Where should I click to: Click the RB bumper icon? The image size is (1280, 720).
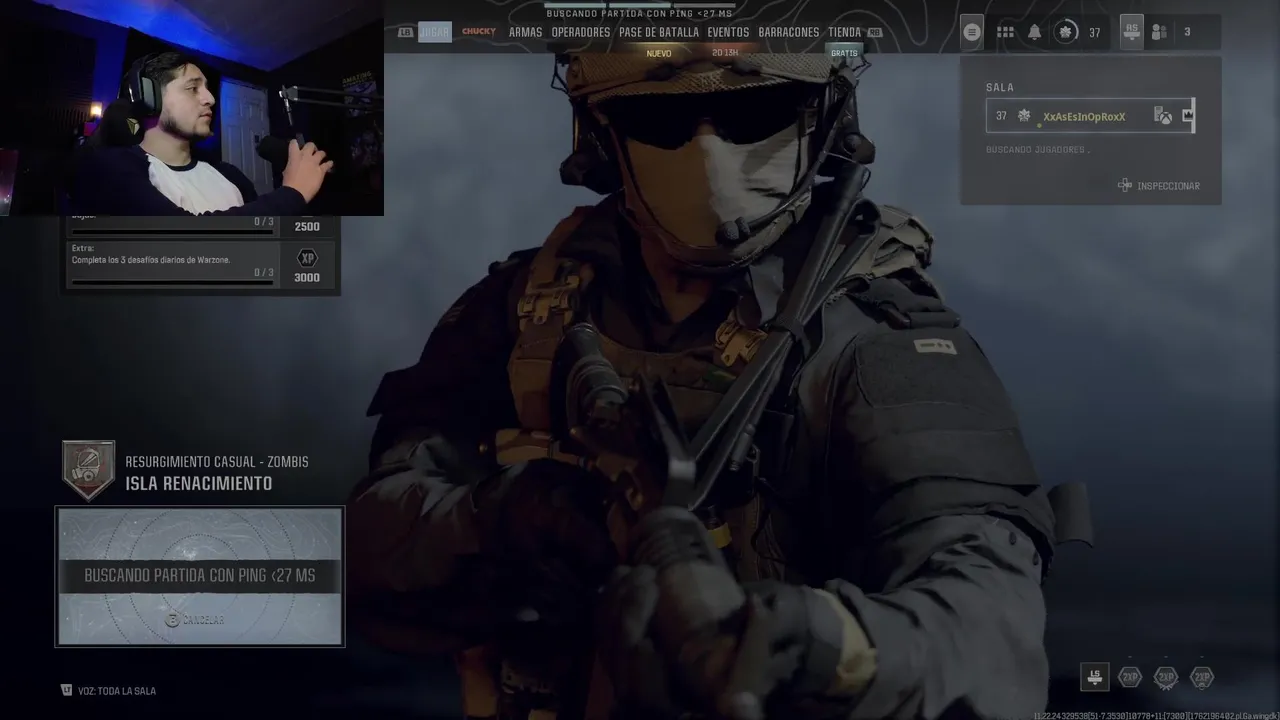point(874,32)
